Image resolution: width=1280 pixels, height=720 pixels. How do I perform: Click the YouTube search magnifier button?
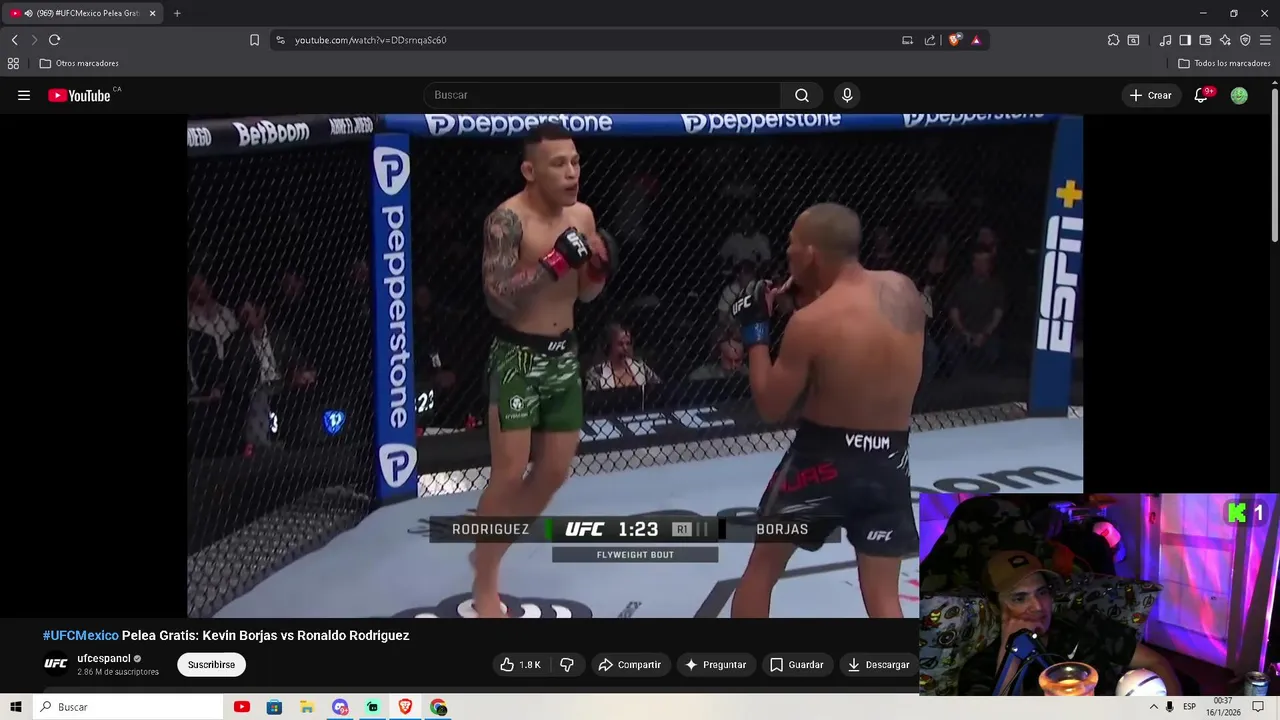coord(802,95)
